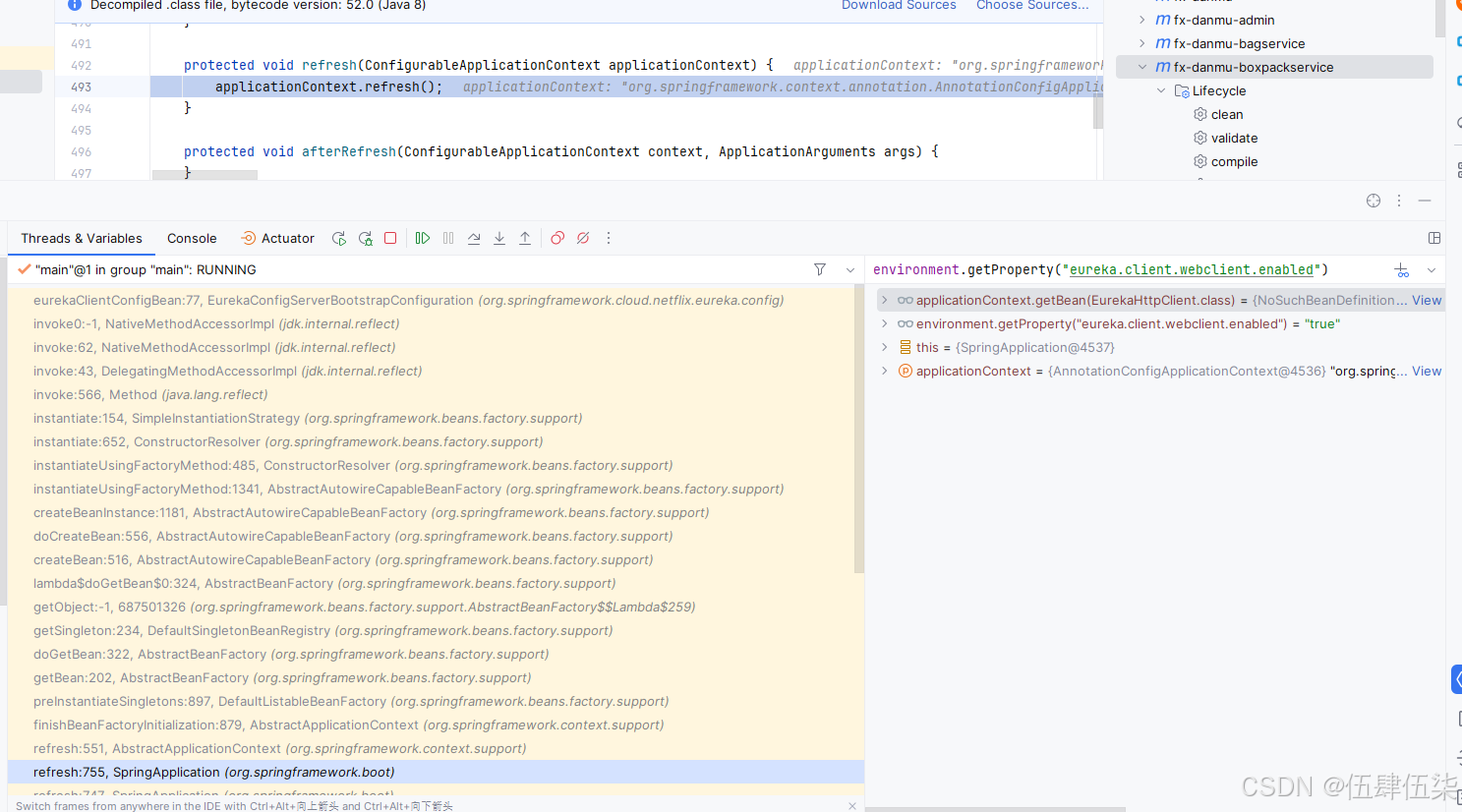The image size is (1462, 812).
Task: Open the View Breakpoints dialog icon
Action: [x=557, y=238]
